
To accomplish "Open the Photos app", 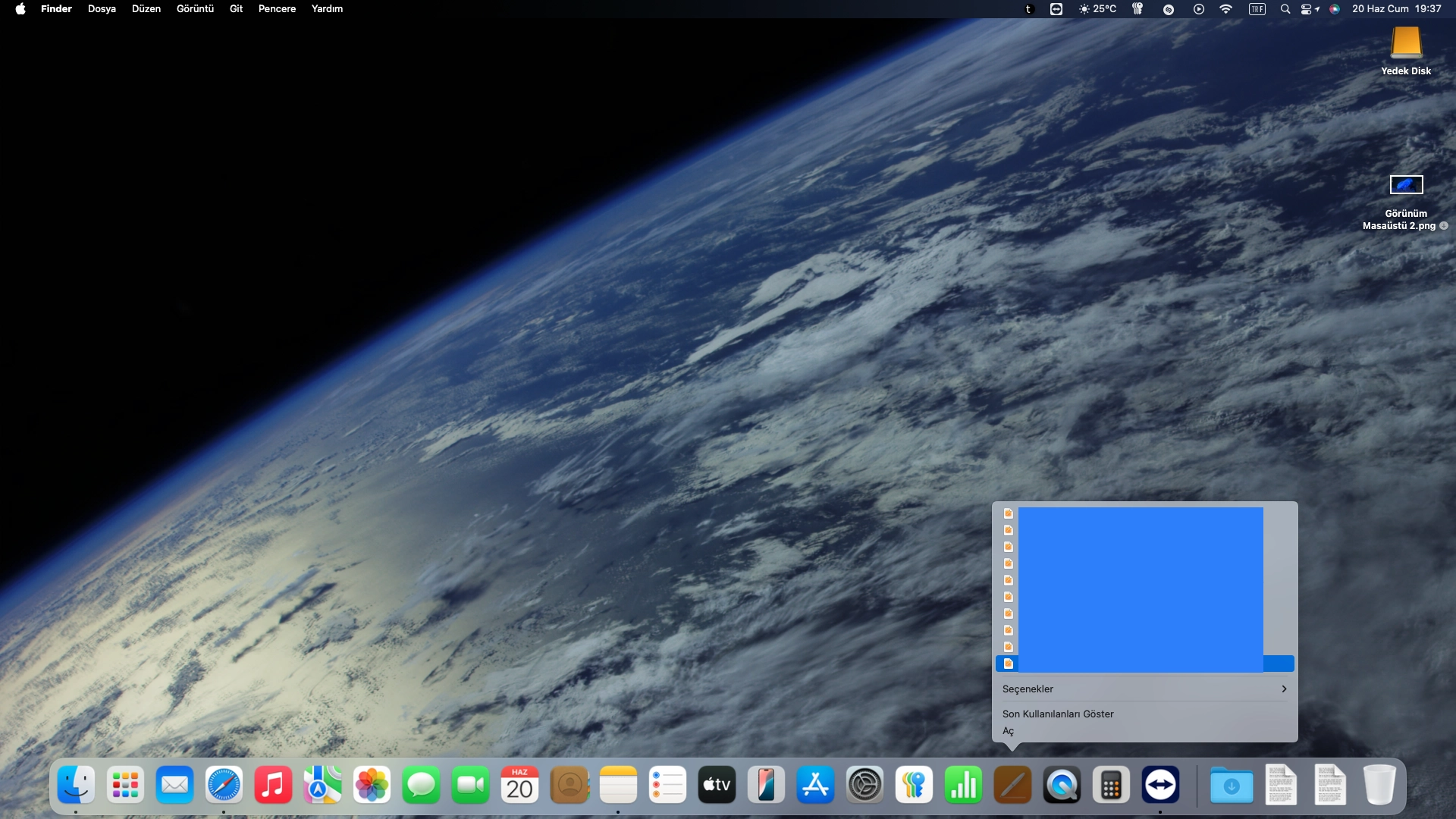I will [x=372, y=785].
